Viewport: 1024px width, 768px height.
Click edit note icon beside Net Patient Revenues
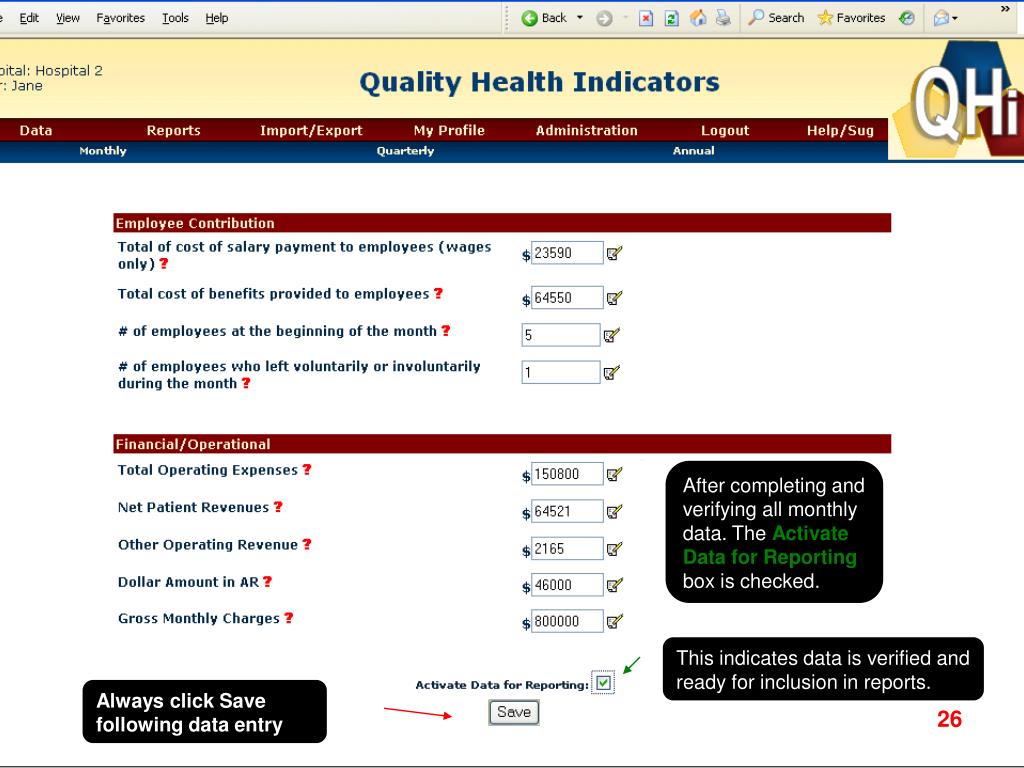[614, 511]
